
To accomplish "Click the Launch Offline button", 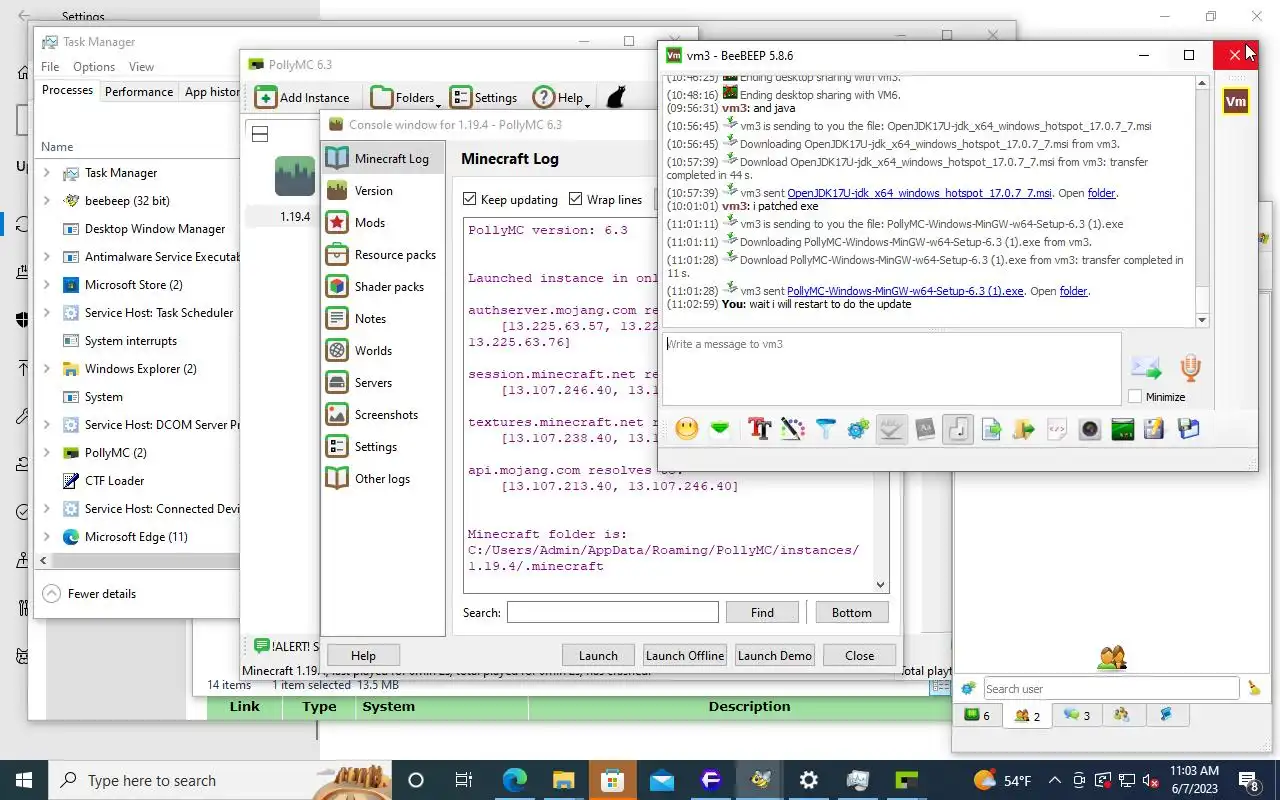I will pyautogui.click(x=685, y=656).
